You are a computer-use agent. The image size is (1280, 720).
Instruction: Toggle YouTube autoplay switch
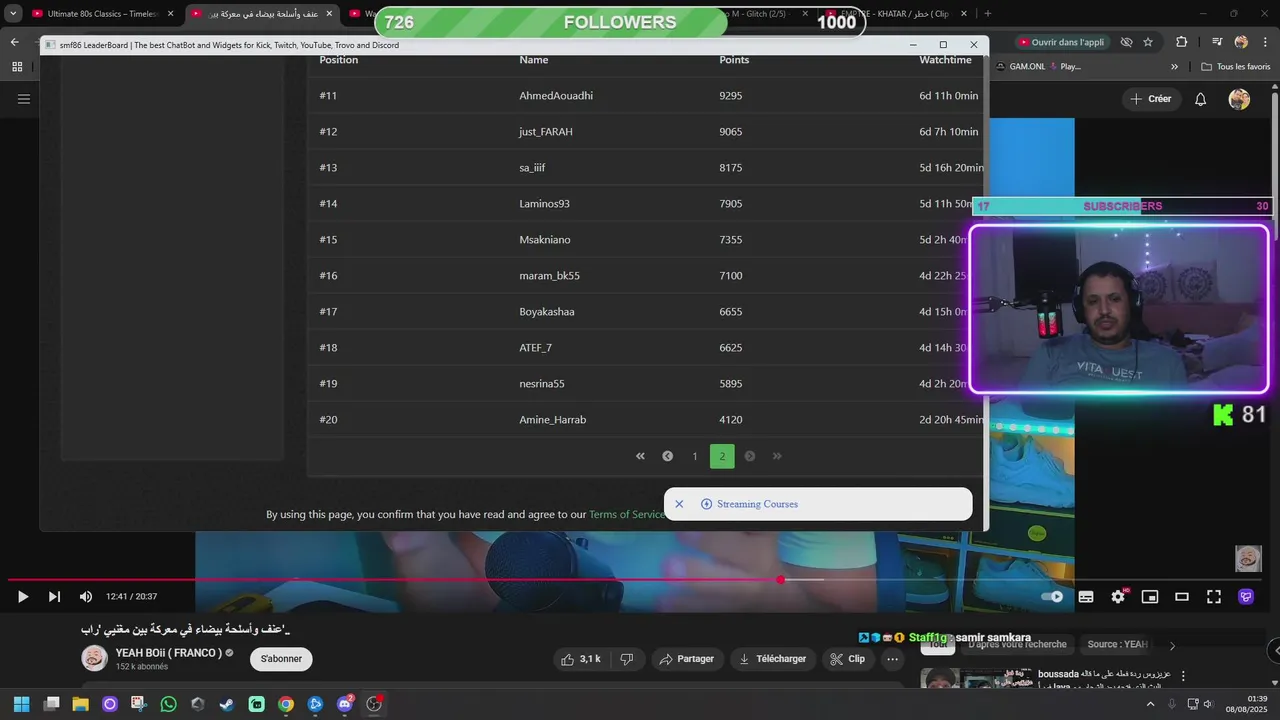[1052, 597]
